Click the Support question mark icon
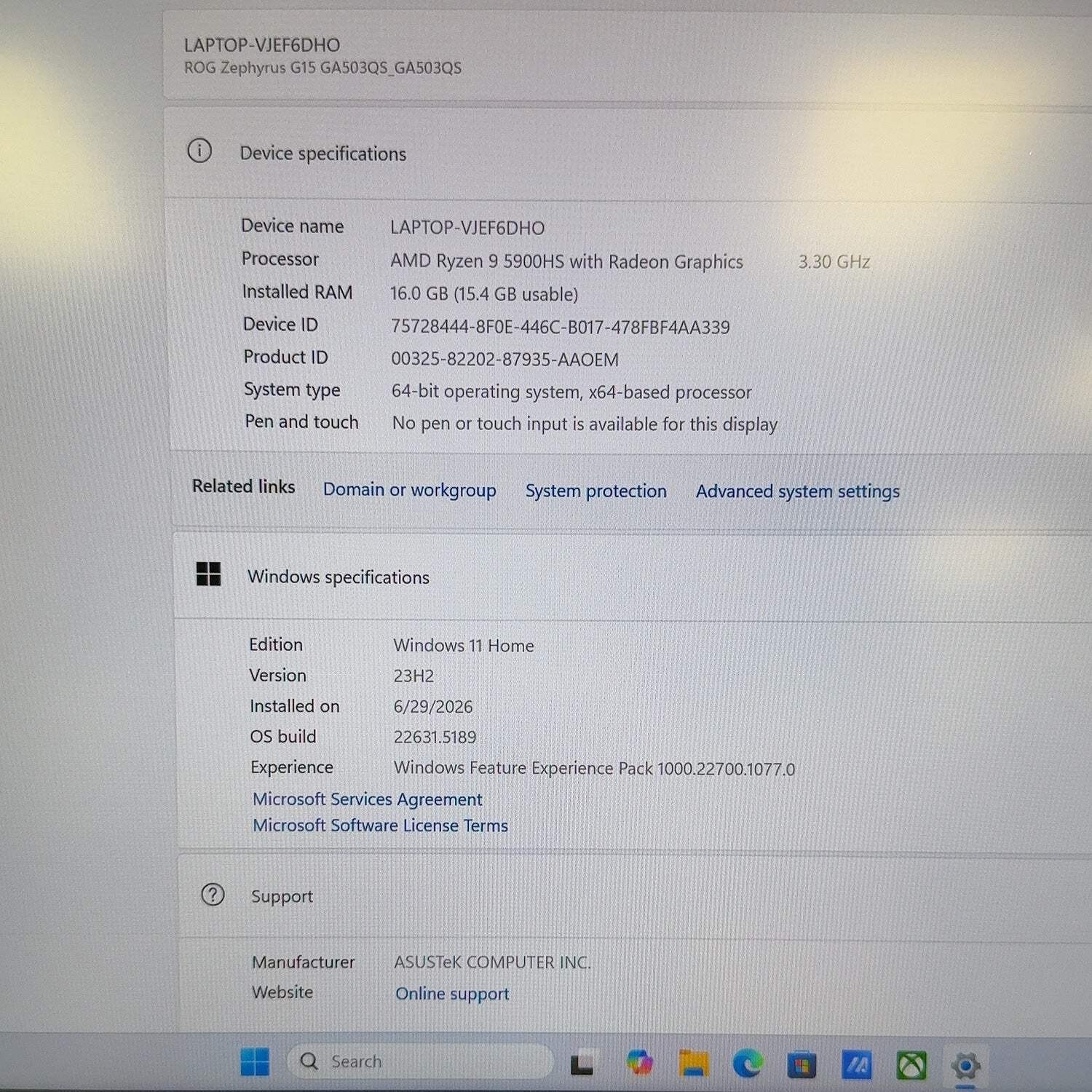 [x=213, y=894]
